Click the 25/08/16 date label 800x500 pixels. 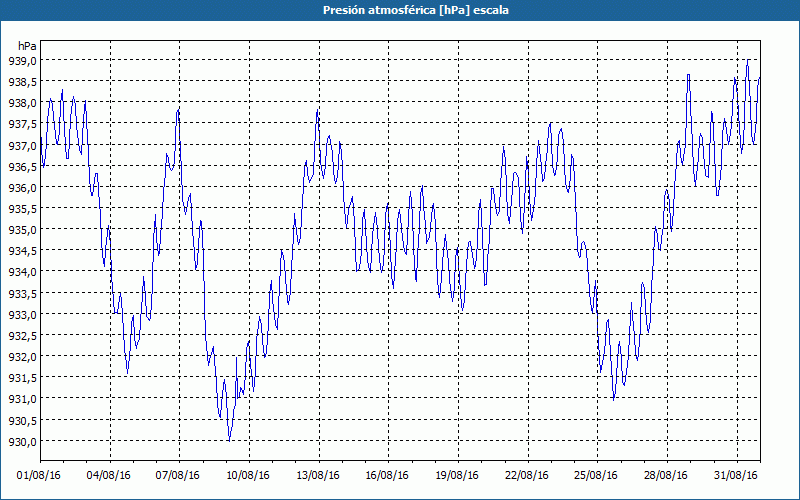click(x=596, y=475)
